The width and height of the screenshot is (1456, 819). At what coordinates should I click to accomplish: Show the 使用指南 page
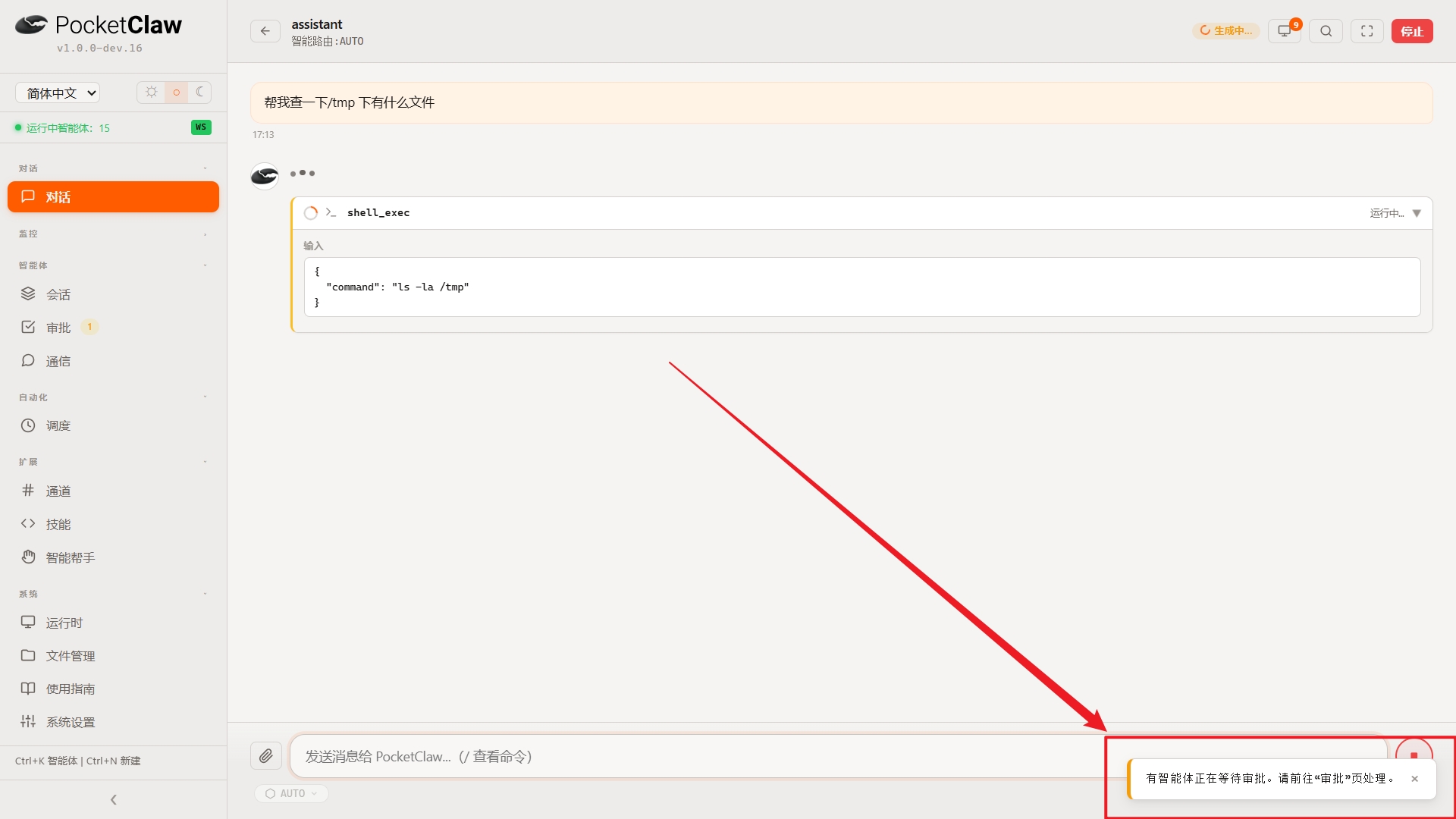[113, 689]
